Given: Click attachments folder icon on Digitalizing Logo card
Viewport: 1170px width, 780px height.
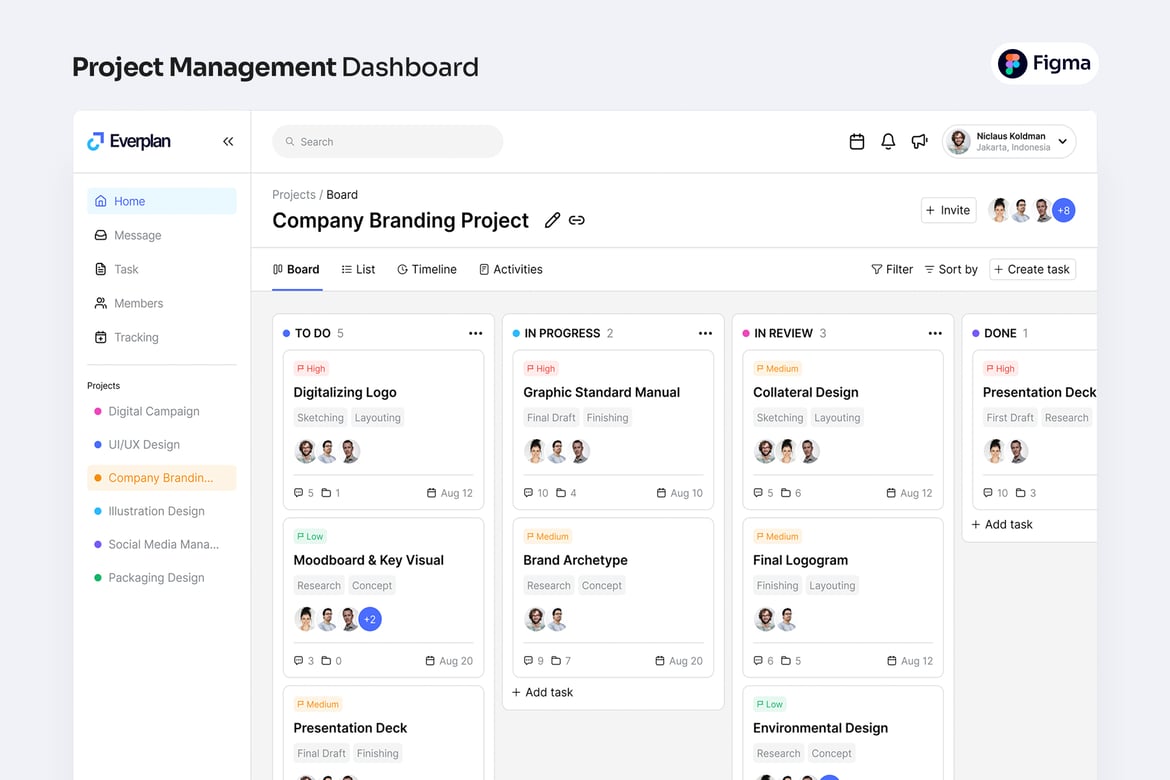Looking at the screenshot, I should (326, 493).
